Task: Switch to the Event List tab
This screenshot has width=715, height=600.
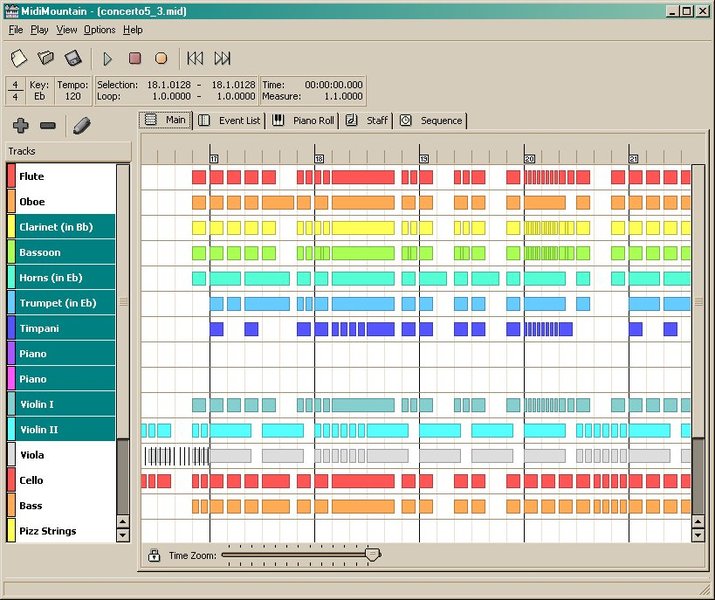Action: [229, 120]
